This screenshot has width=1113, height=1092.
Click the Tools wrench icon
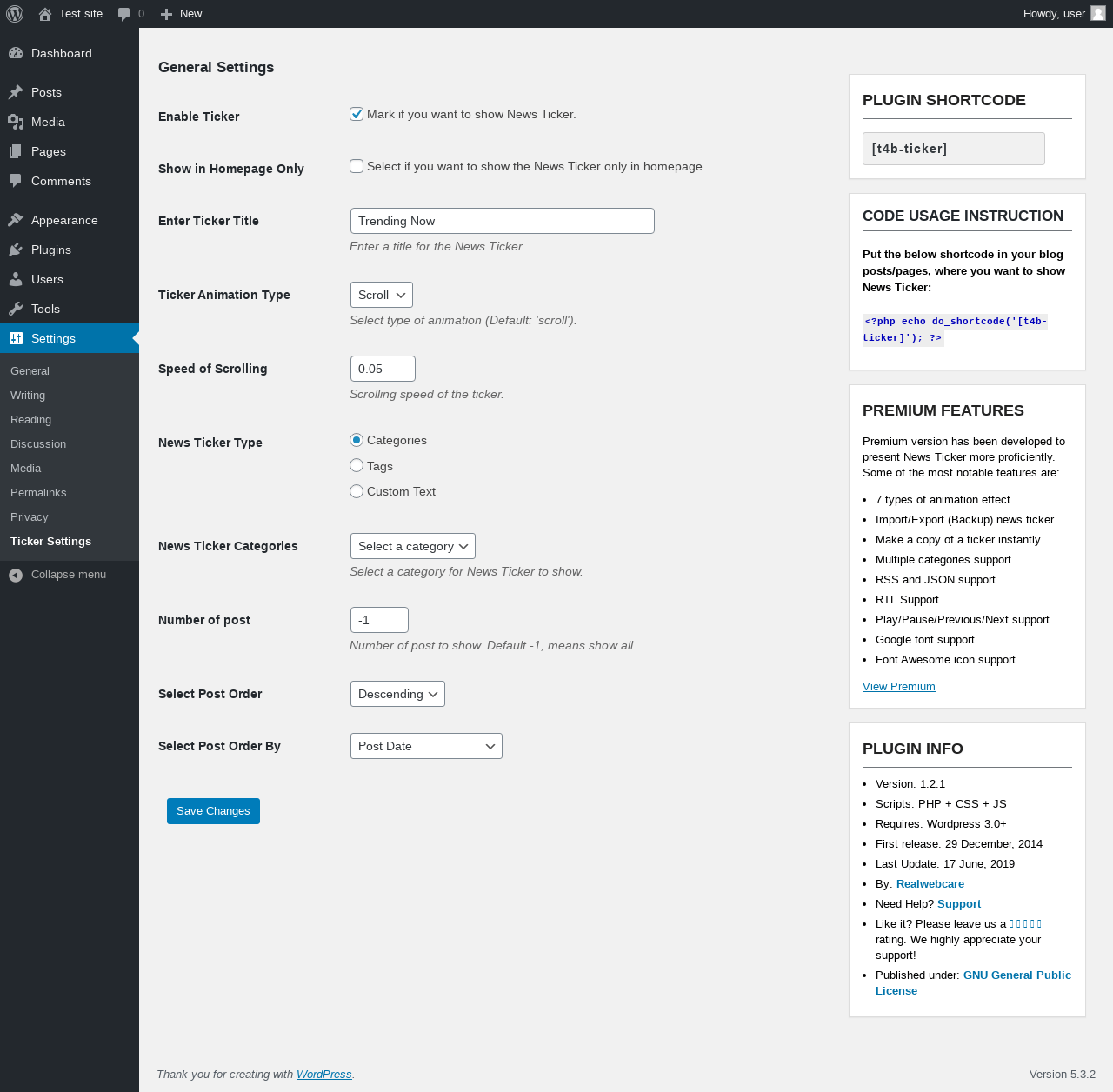[x=16, y=309]
